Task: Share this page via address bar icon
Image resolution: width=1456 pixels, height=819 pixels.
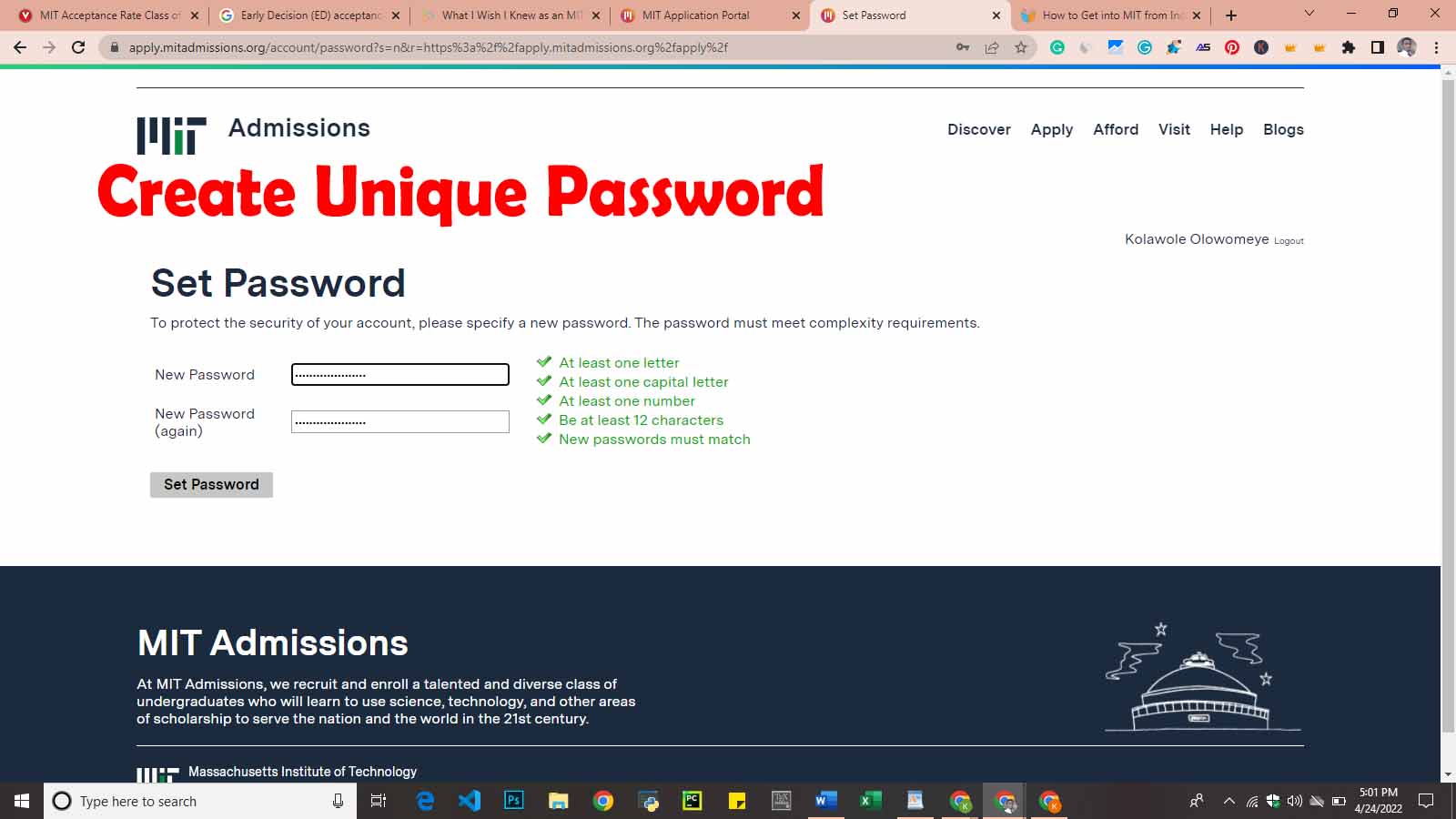Action: tap(992, 47)
